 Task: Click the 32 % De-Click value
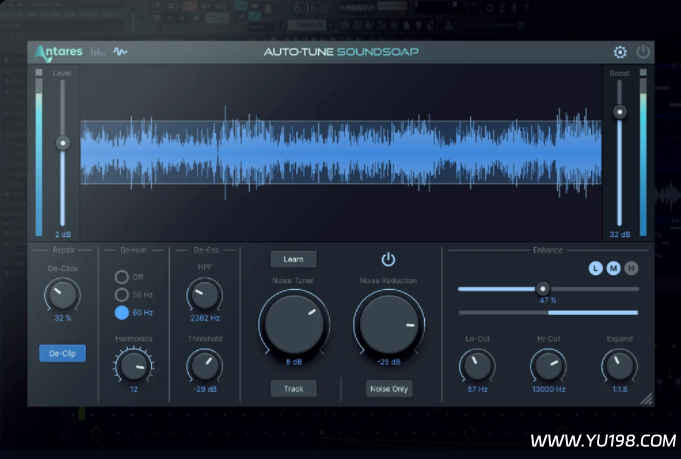click(x=63, y=318)
